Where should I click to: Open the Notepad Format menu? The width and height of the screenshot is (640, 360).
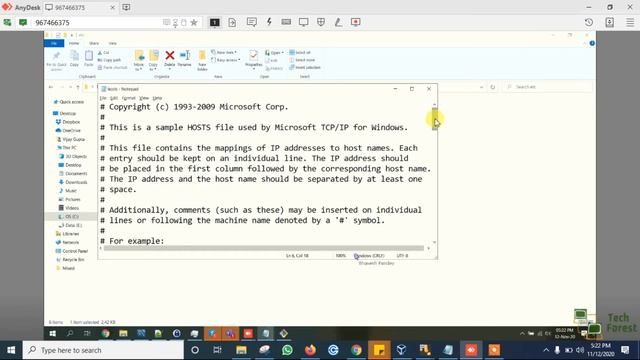click(129, 98)
